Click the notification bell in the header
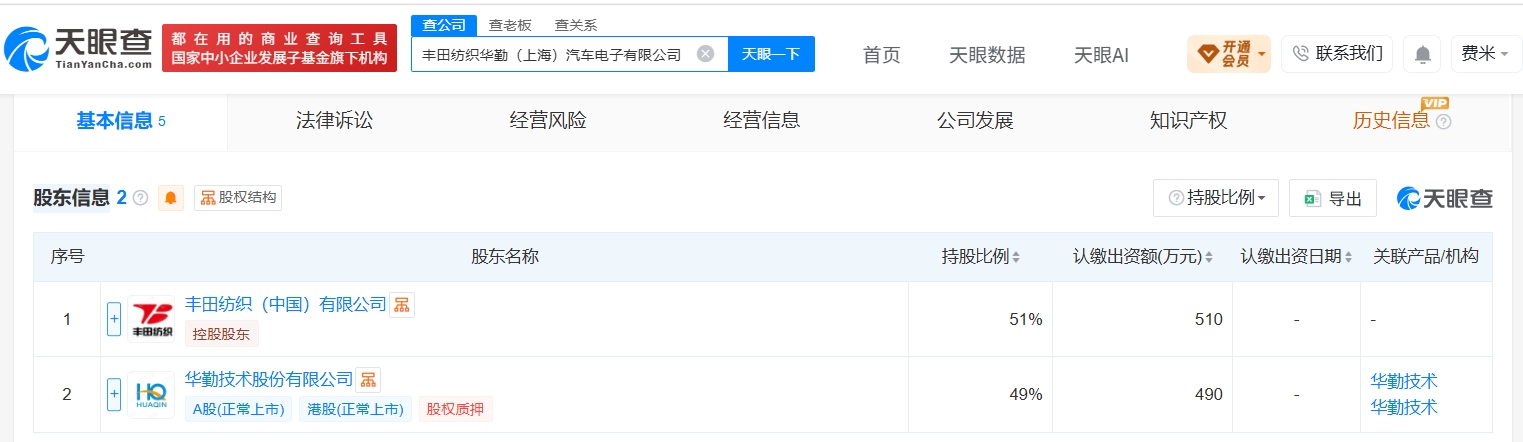The width and height of the screenshot is (1523, 442). [x=1422, y=54]
